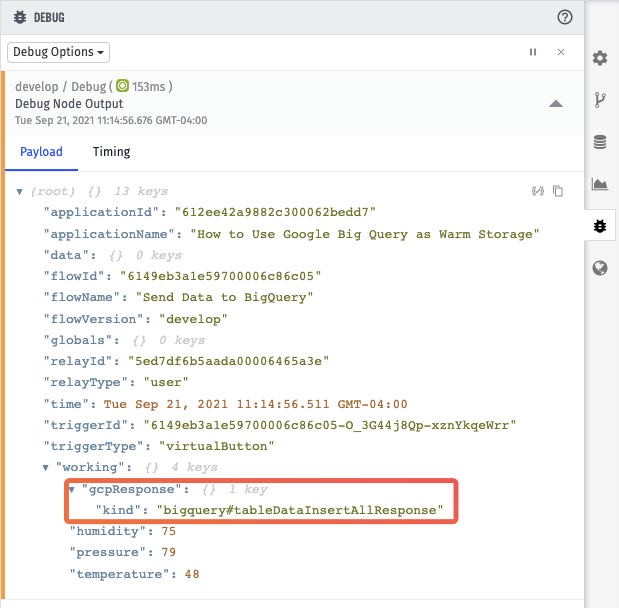
Task: Select the "time" value timestamp in payload
Action: 255,404
